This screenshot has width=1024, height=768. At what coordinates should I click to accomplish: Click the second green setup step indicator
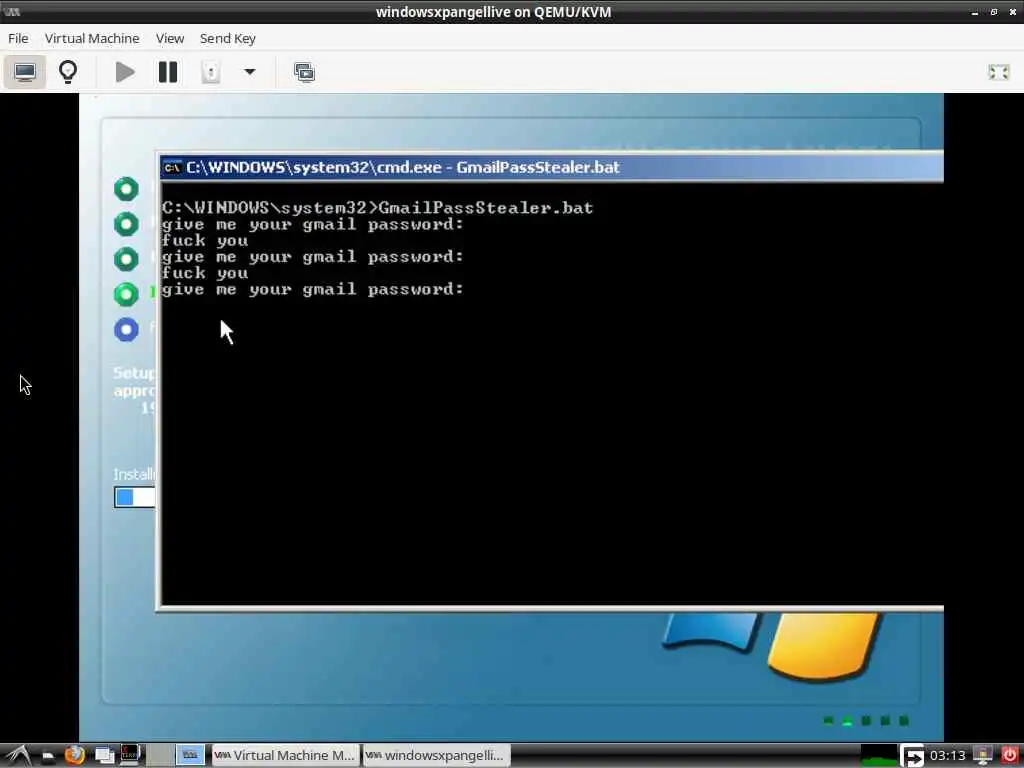pyautogui.click(x=126, y=224)
